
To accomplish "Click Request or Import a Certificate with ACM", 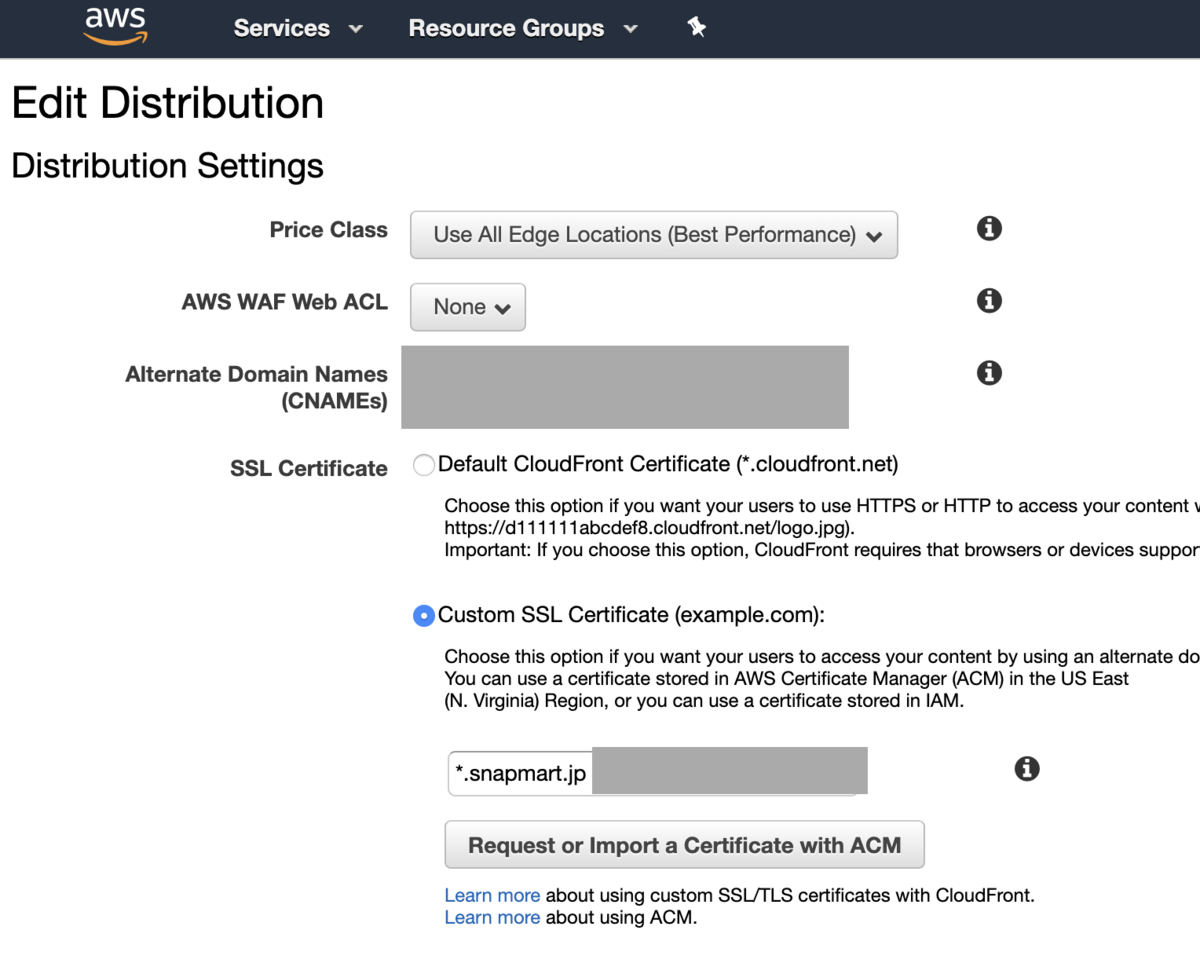I will point(684,846).
